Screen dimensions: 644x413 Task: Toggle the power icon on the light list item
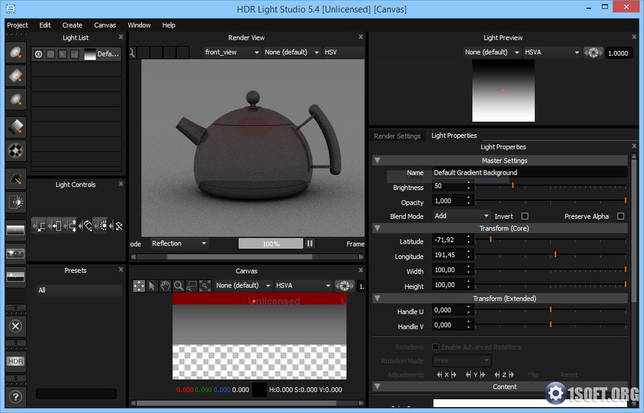pyautogui.click(x=39, y=54)
